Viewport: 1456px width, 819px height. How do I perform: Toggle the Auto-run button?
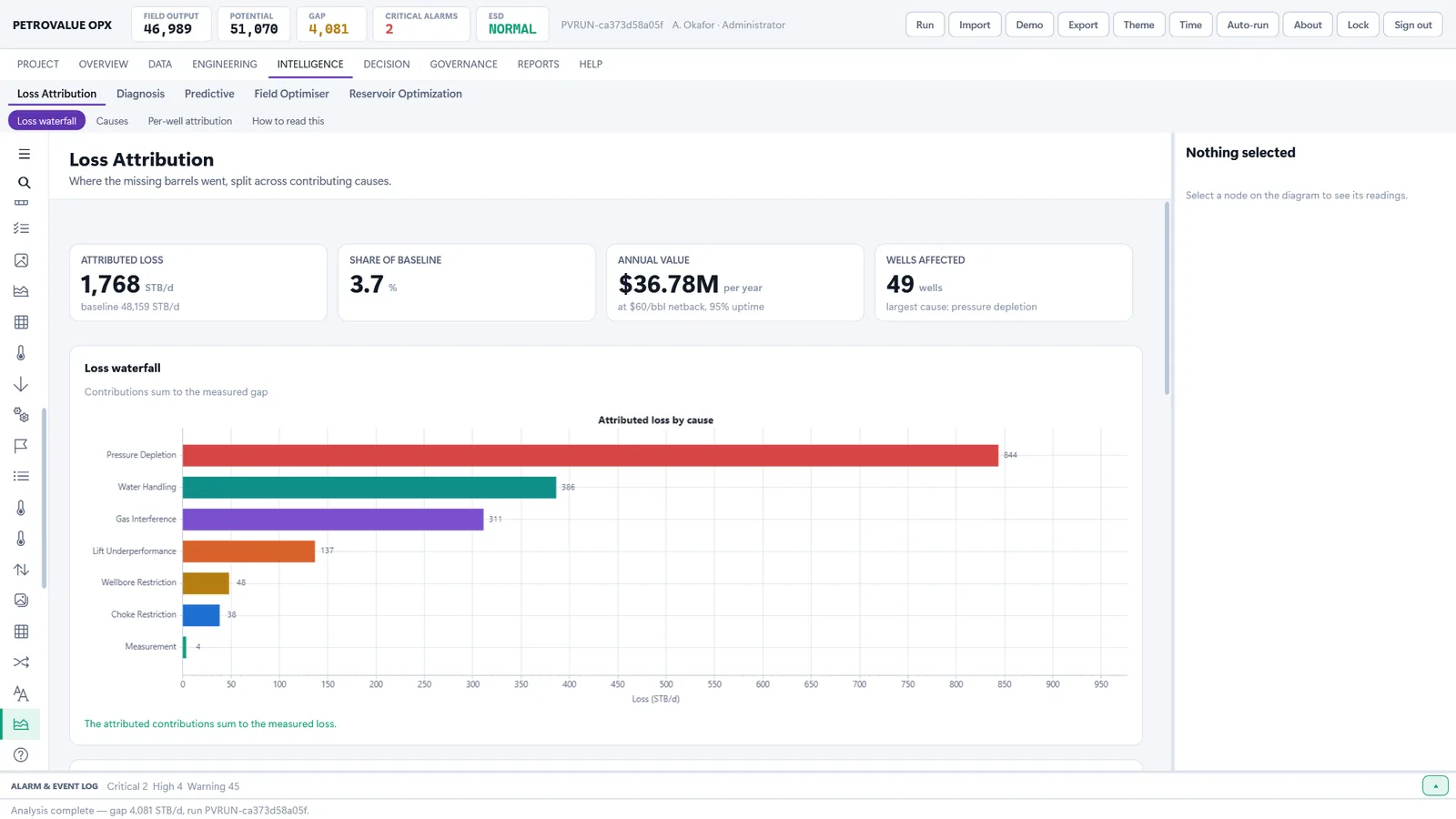pyautogui.click(x=1247, y=25)
